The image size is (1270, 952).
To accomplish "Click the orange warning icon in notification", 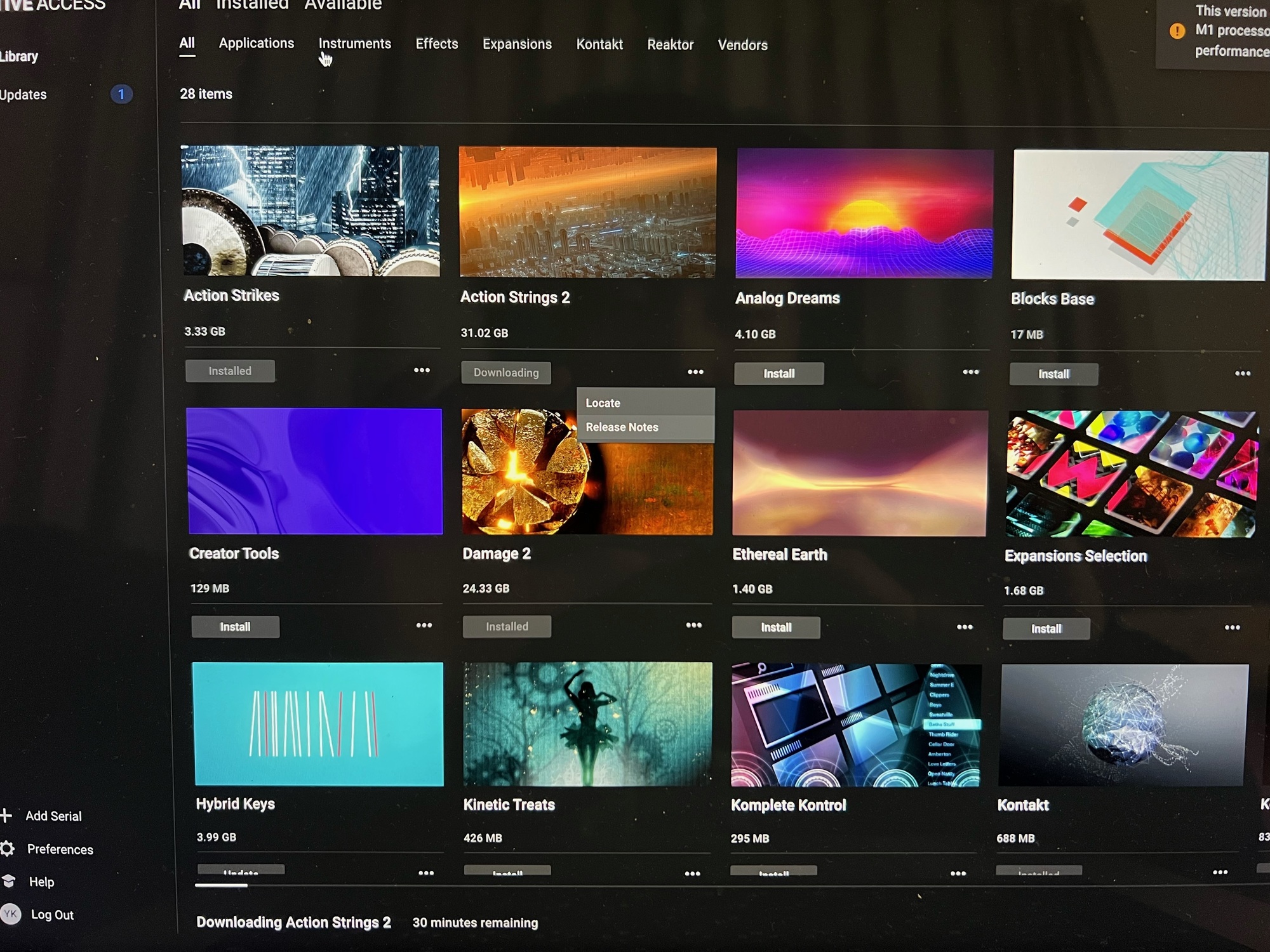I will coord(1177,30).
